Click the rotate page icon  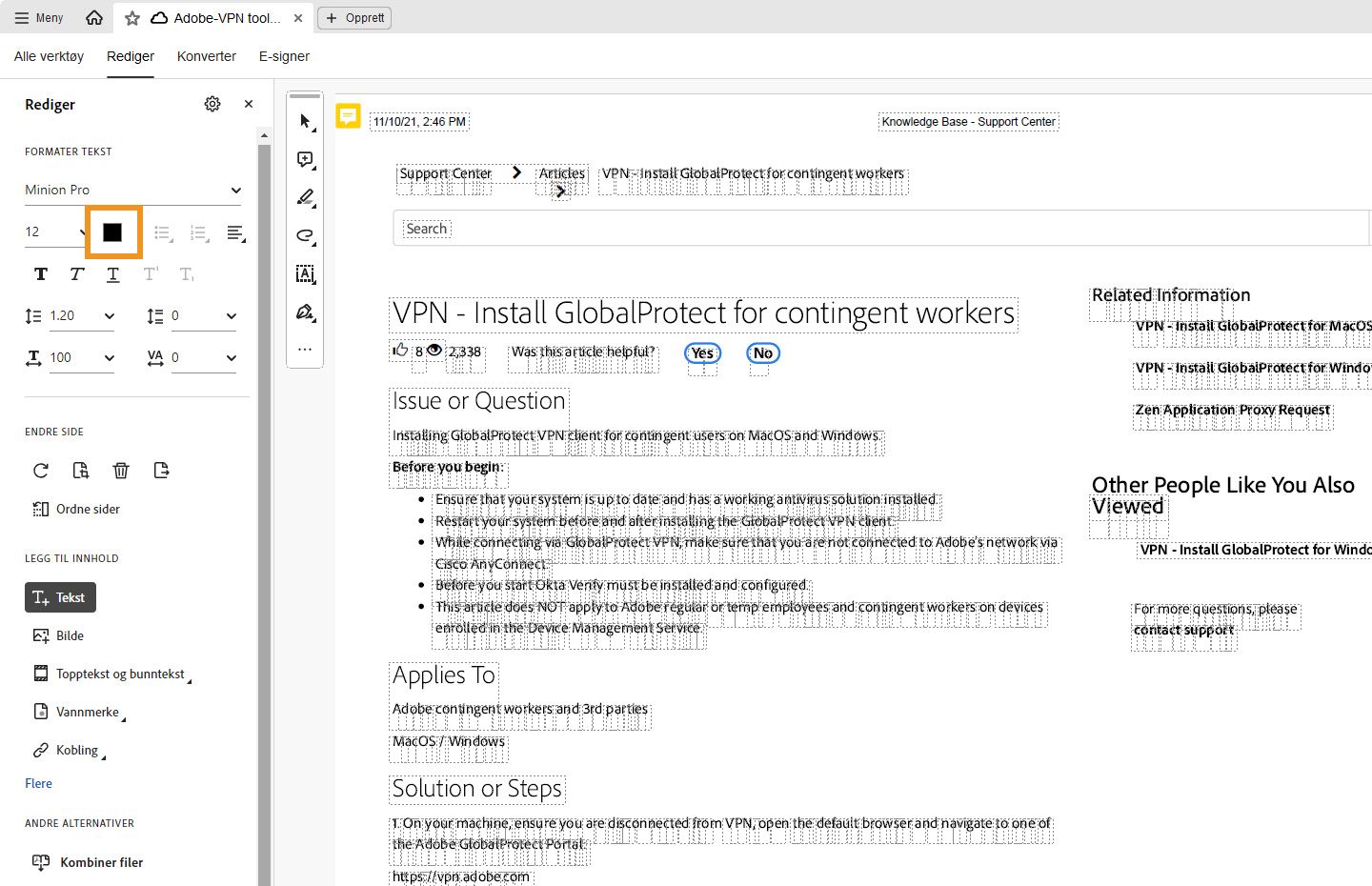pos(41,470)
